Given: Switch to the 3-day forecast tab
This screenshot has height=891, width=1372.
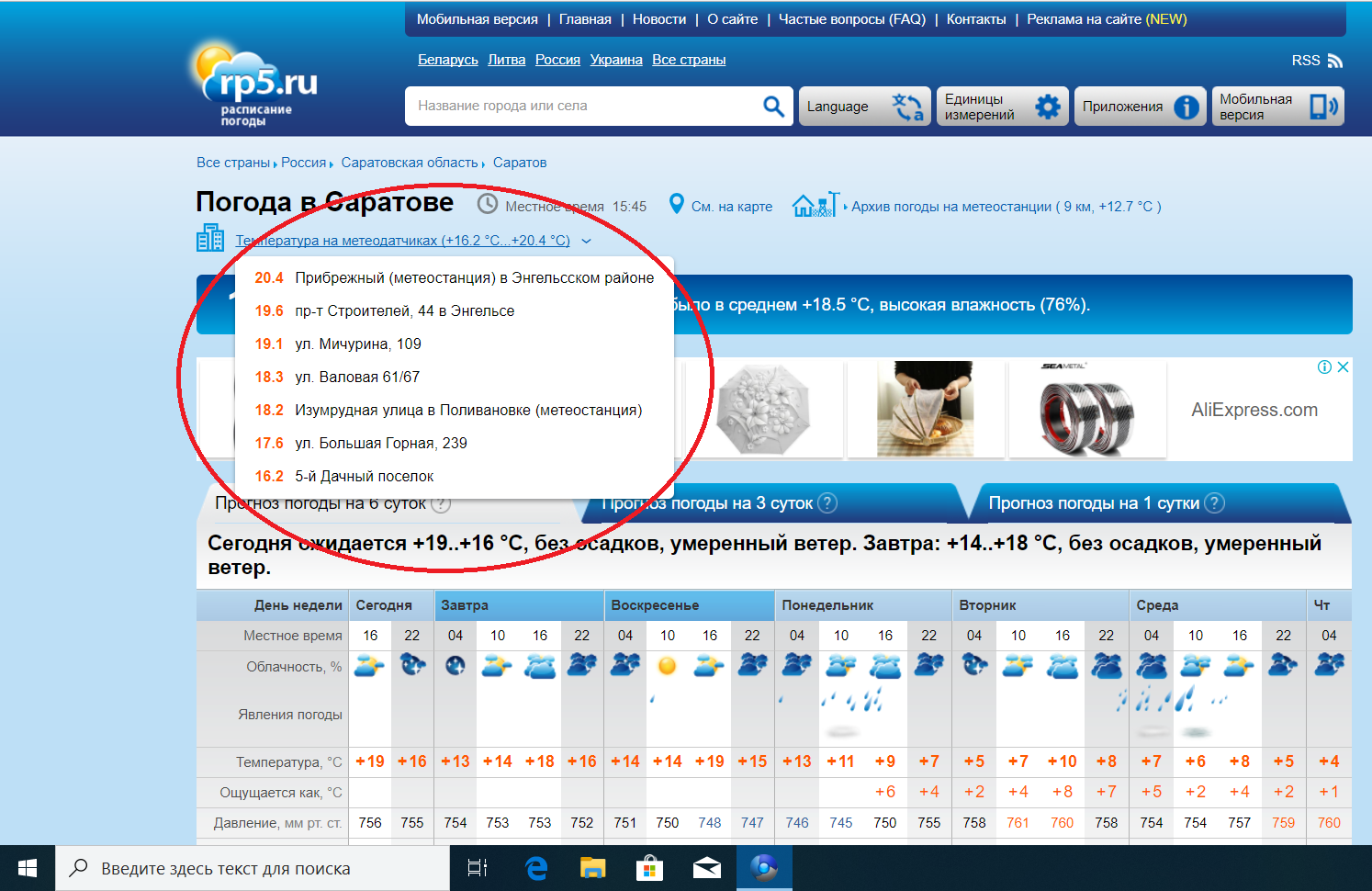Looking at the screenshot, I should coord(707,503).
